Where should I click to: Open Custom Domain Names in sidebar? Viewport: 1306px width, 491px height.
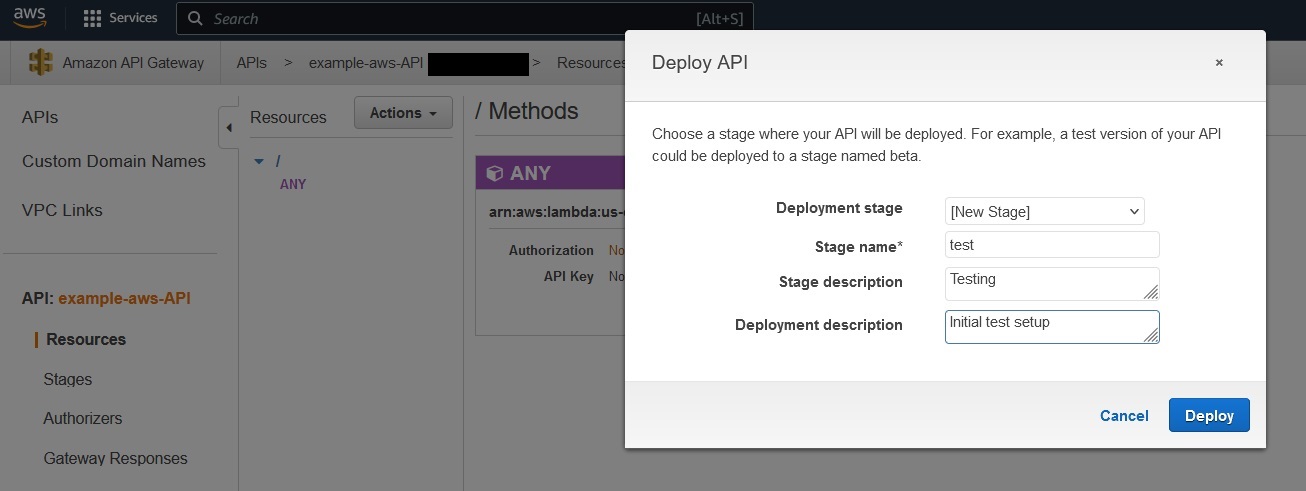114,161
